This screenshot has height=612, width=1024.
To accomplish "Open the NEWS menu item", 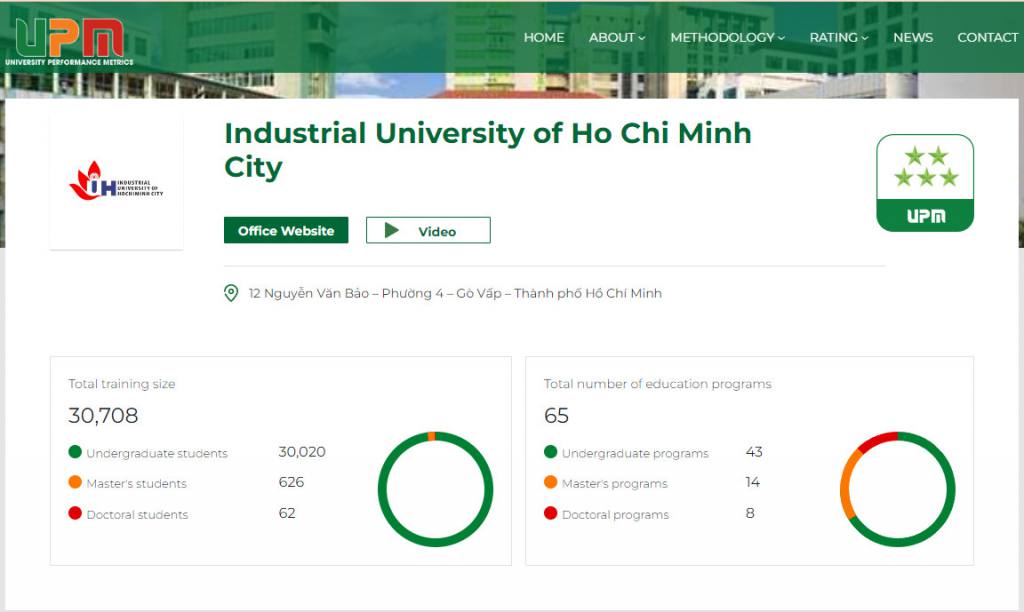I will coord(913,37).
